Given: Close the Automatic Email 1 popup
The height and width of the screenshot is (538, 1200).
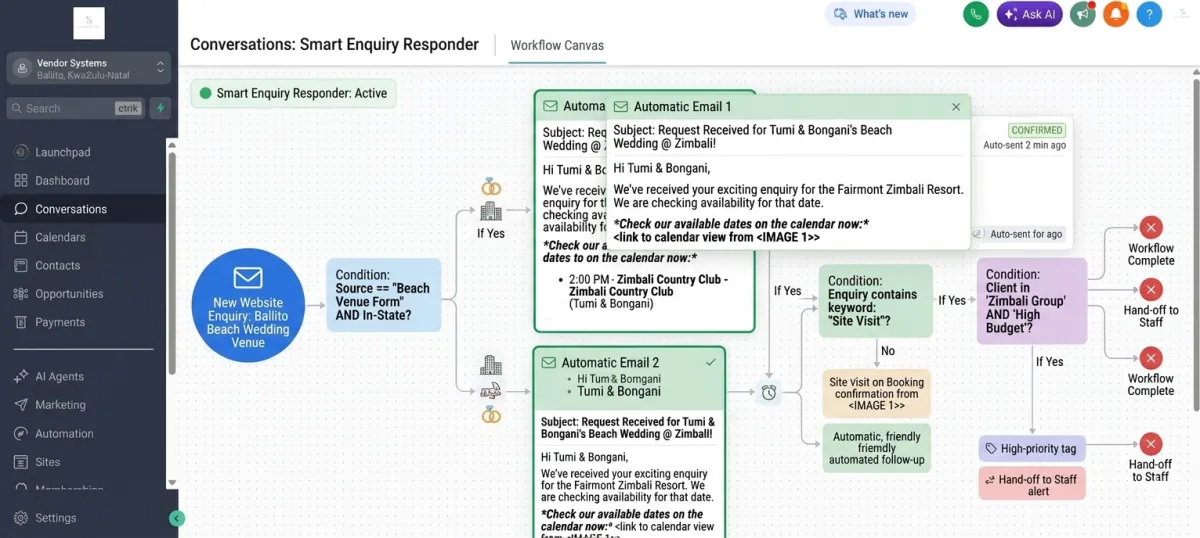Looking at the screenshot, I should click(x=956, y=106).
